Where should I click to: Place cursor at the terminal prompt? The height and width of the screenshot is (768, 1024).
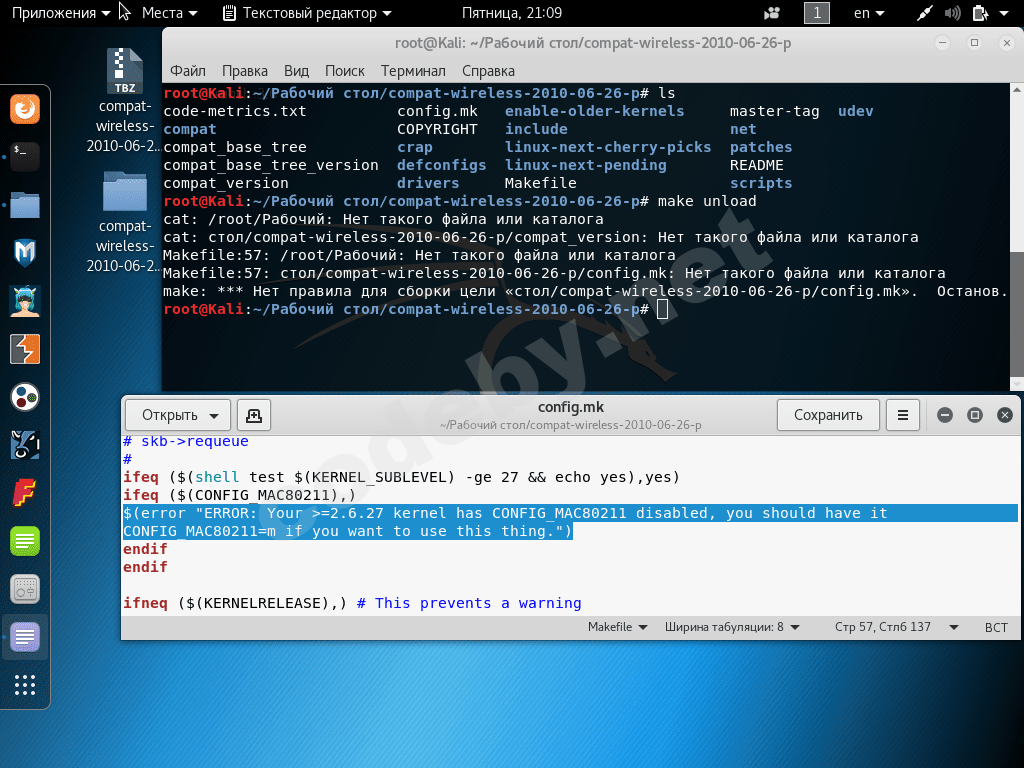click(662, 309)
